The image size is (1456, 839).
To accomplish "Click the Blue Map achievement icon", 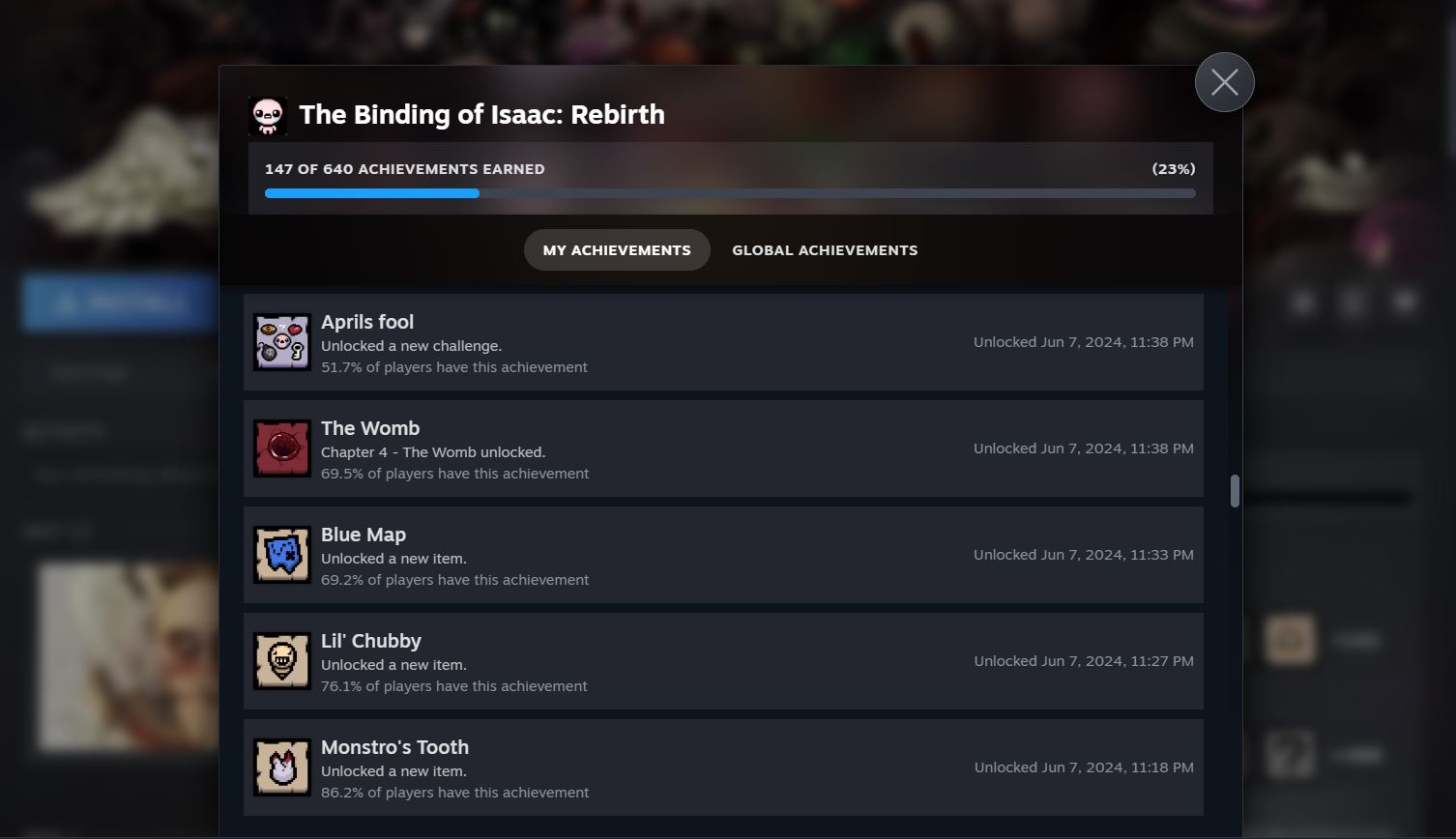I will pos(282,555).
